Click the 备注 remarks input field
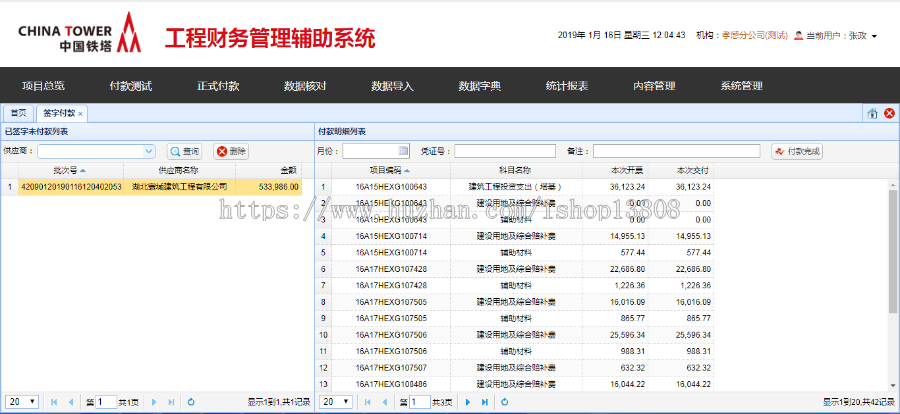Viewport: 900px width, 414px height. pyautogui.click(x=677, y=151)
